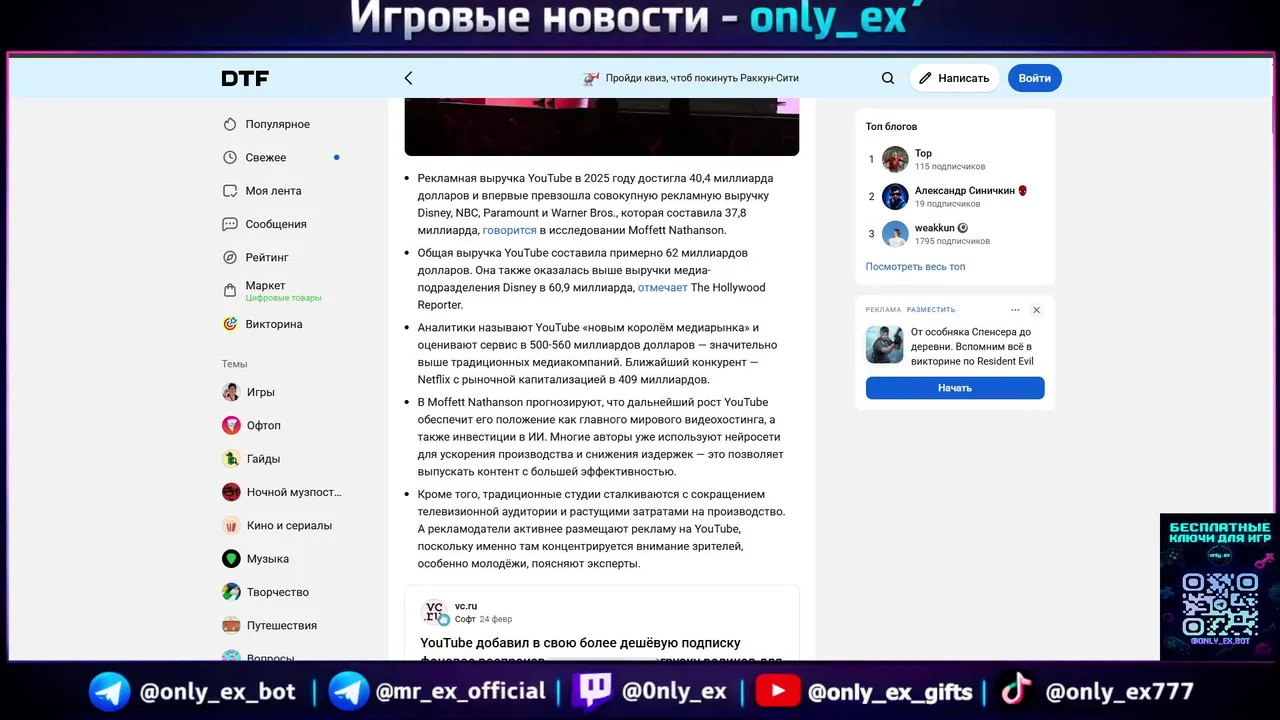Click the Resident Evil ad description text
The width and height of the screenshot is (1280, 720).
(x=972, y=346)
